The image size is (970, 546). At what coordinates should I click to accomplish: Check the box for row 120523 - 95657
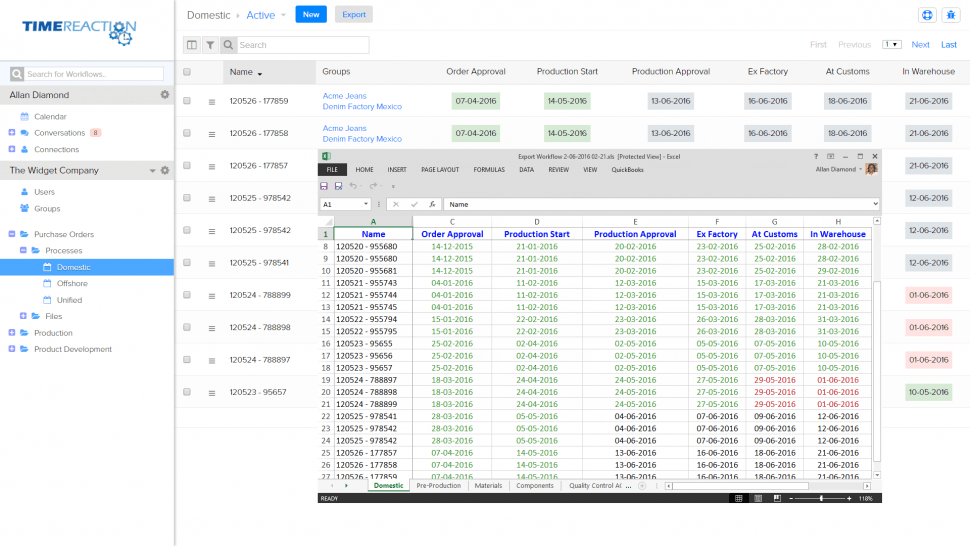click(187, 392)
